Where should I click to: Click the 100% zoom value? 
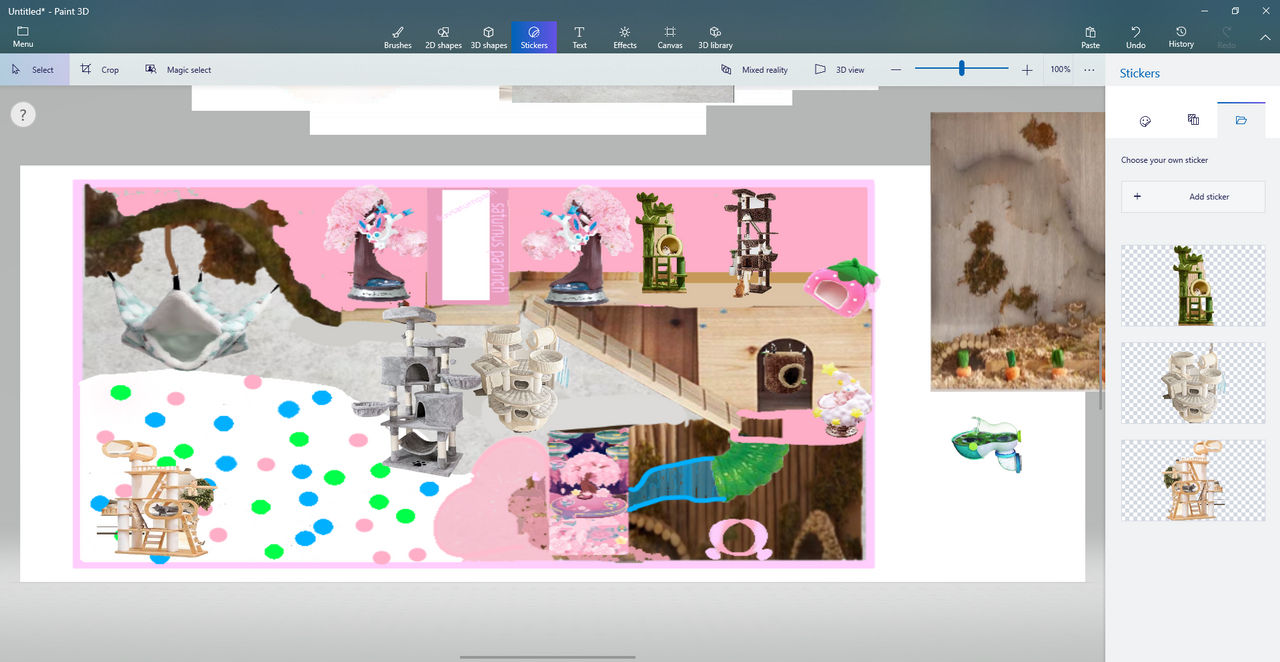[1060, 70]
